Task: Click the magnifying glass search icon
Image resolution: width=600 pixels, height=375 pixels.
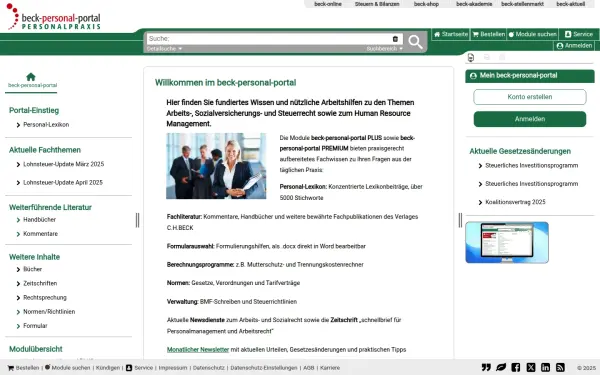Action: pos(415,41)
